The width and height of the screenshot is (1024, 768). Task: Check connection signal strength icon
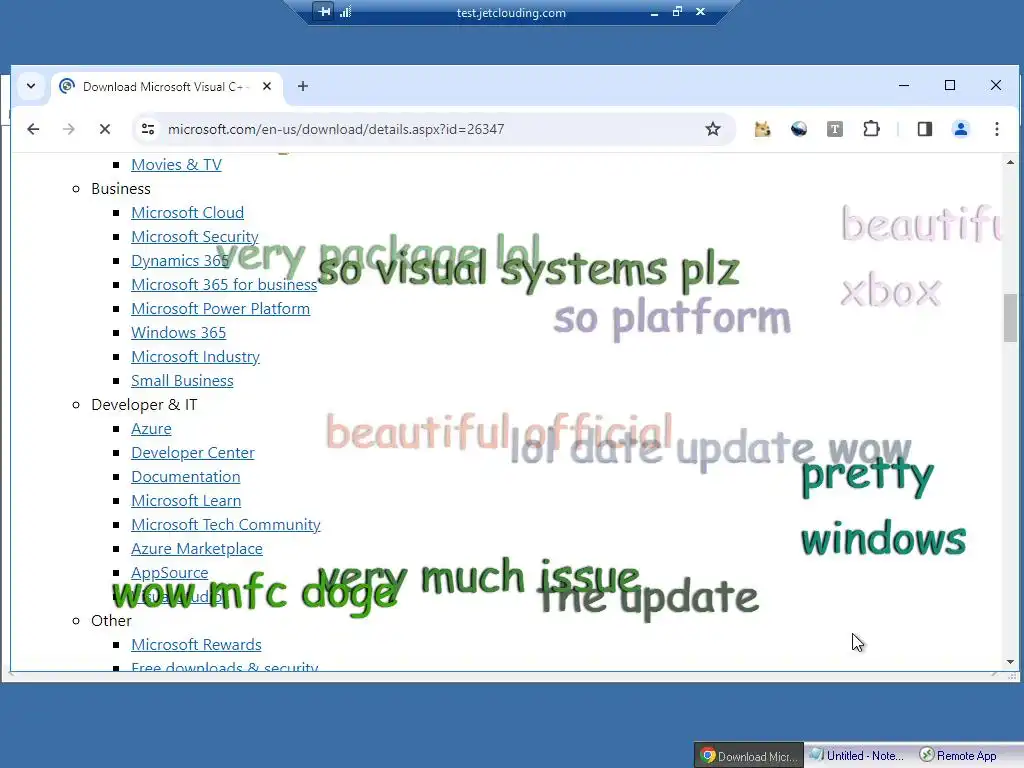(x=346, y=12)
